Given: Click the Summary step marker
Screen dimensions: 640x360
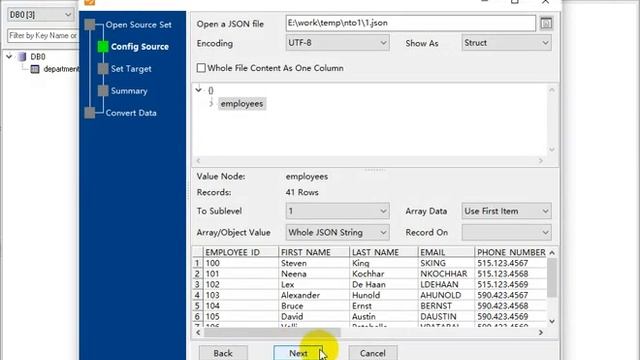Looking at the screenshot, I should pos(103,91).
